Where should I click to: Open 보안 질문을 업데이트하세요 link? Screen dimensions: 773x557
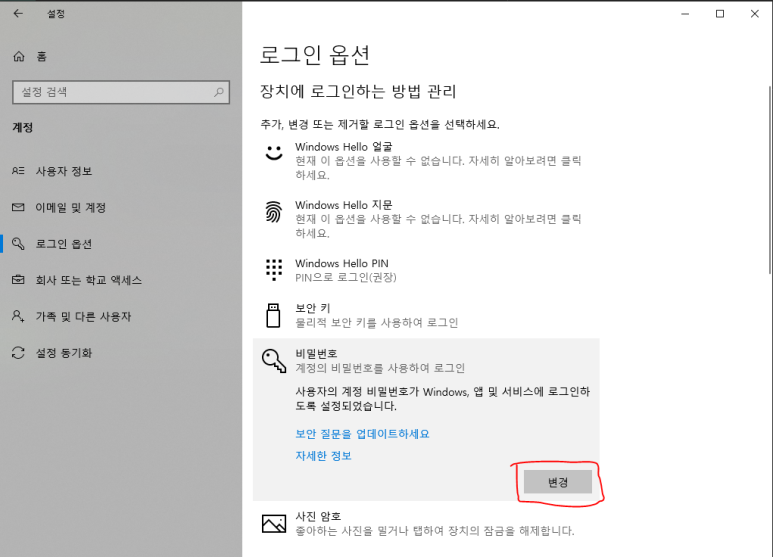362,434
